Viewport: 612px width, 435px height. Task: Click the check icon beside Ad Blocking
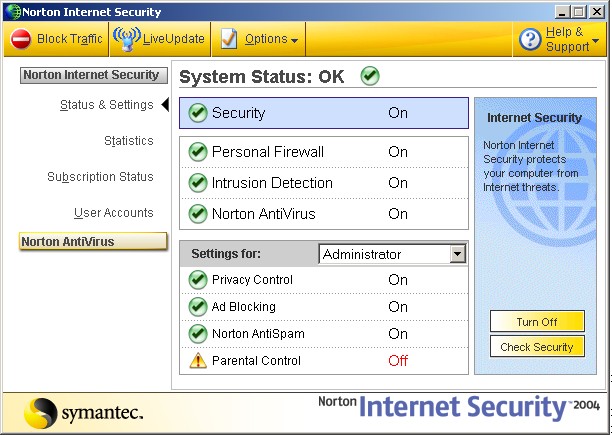pos(198,307)
